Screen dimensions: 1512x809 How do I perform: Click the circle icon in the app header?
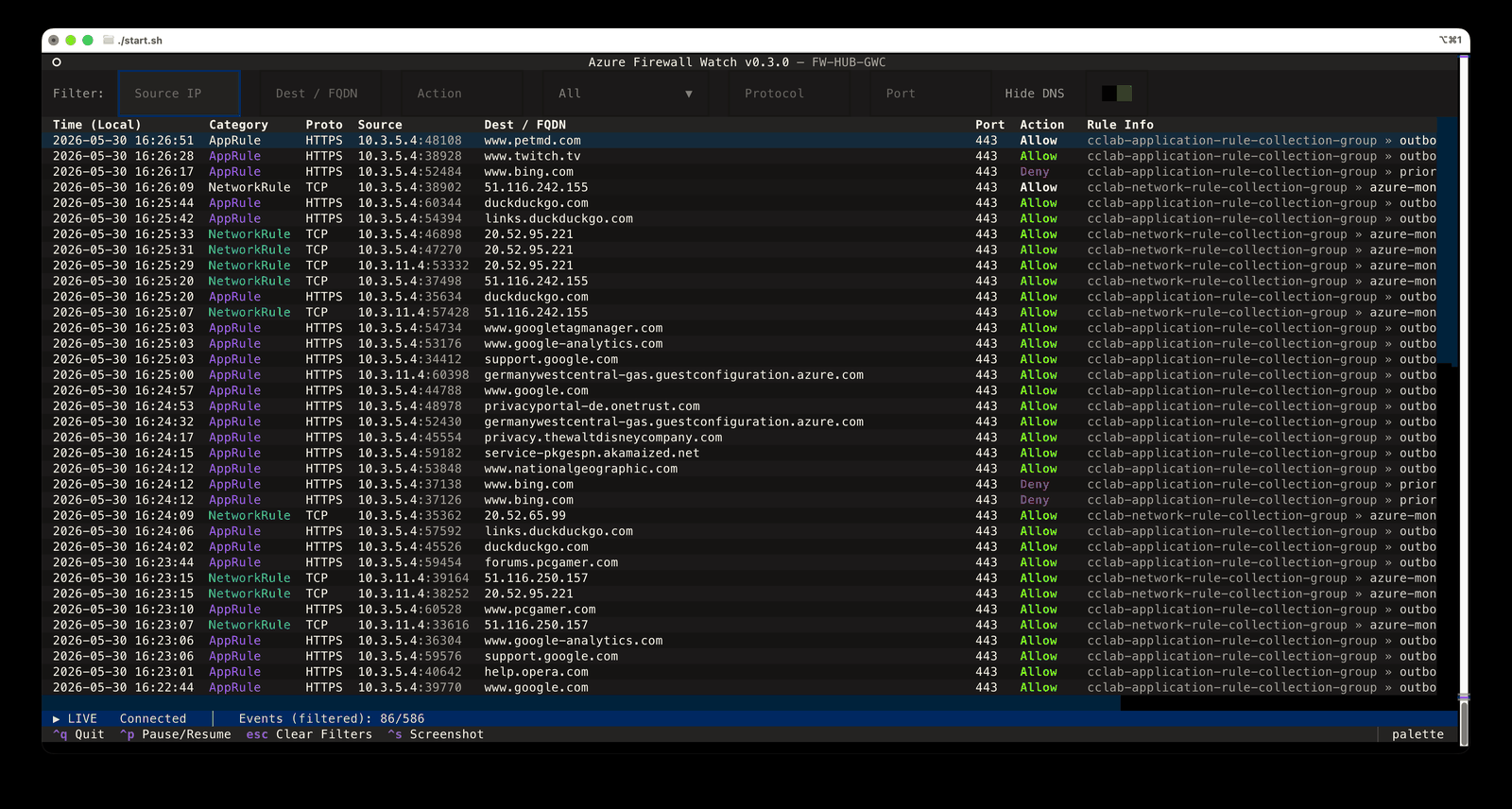tap(57, 62)
